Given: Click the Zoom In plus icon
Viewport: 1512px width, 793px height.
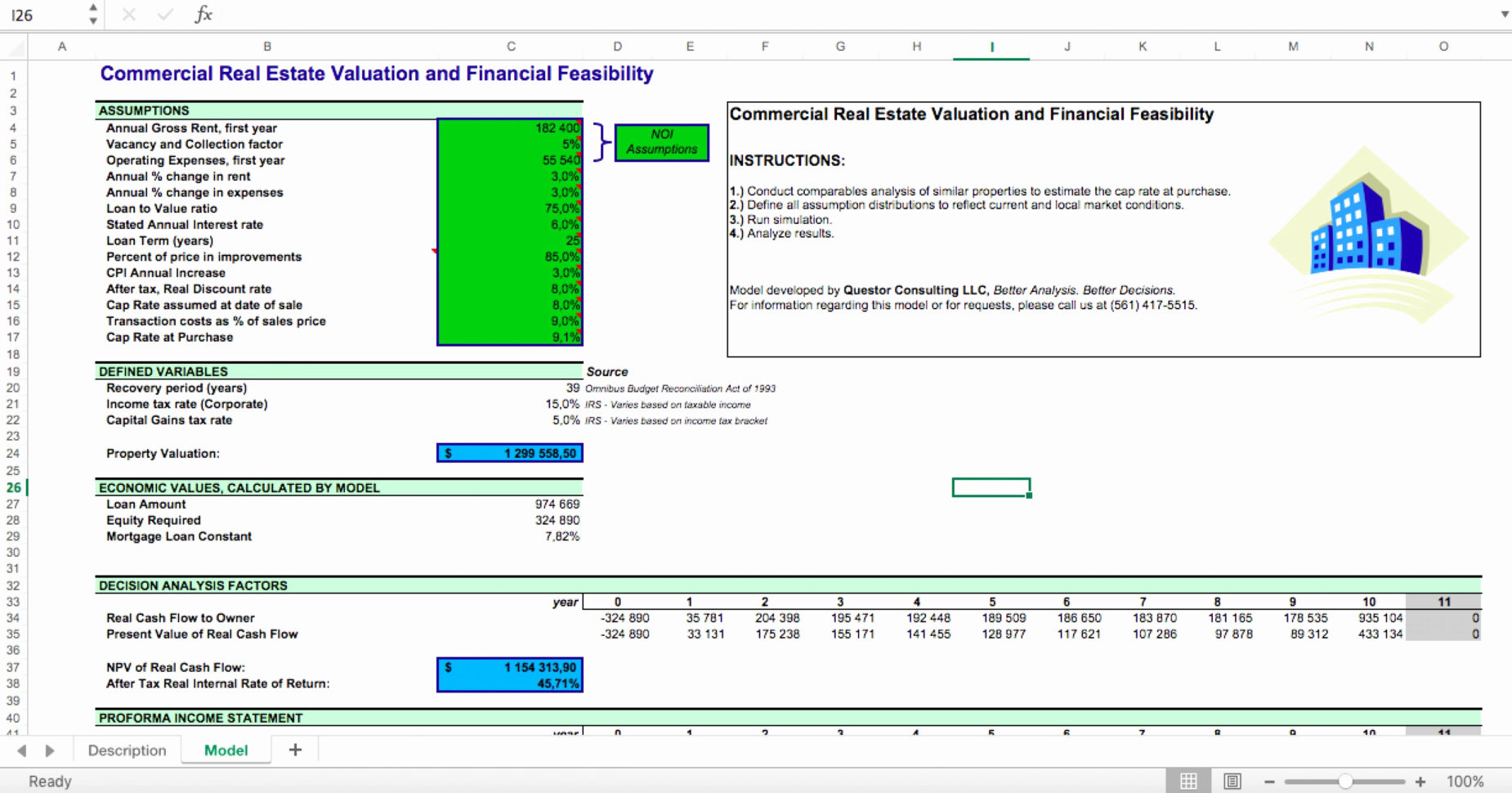Looking at the screenshot, I should [x=1420, y=781].
